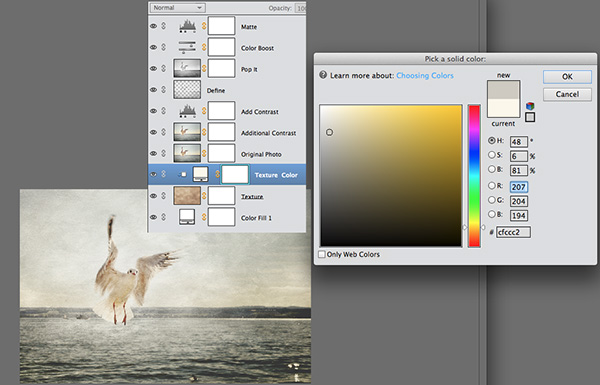
Task: Select the Texture layer brown thumbnail
Action: (x=187, y=196)
